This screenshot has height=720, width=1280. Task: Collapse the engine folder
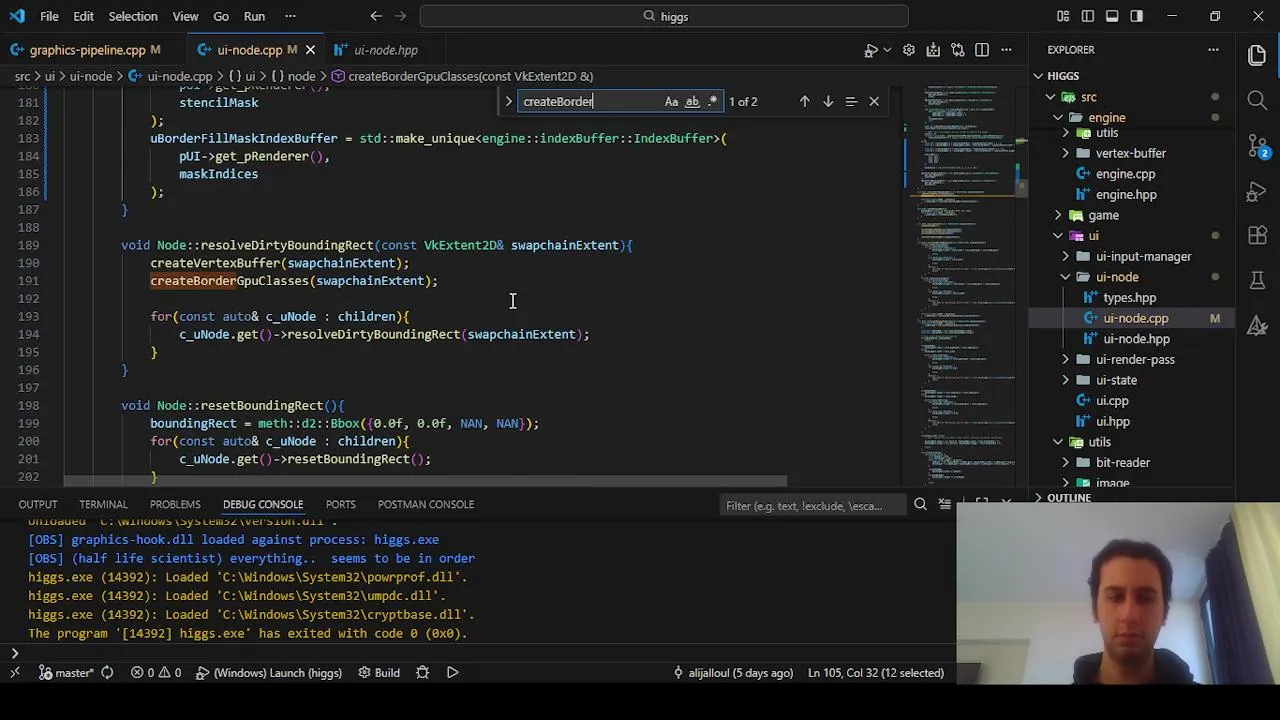tap(1058, 118)
